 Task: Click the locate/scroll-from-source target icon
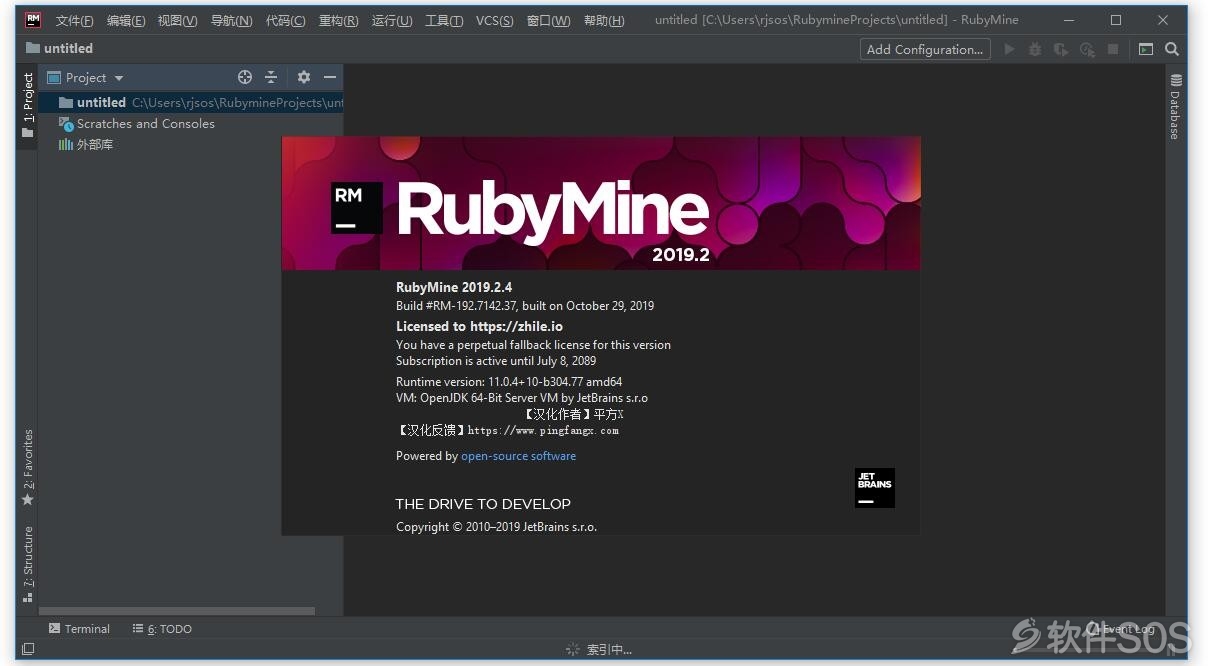point(245,77)
